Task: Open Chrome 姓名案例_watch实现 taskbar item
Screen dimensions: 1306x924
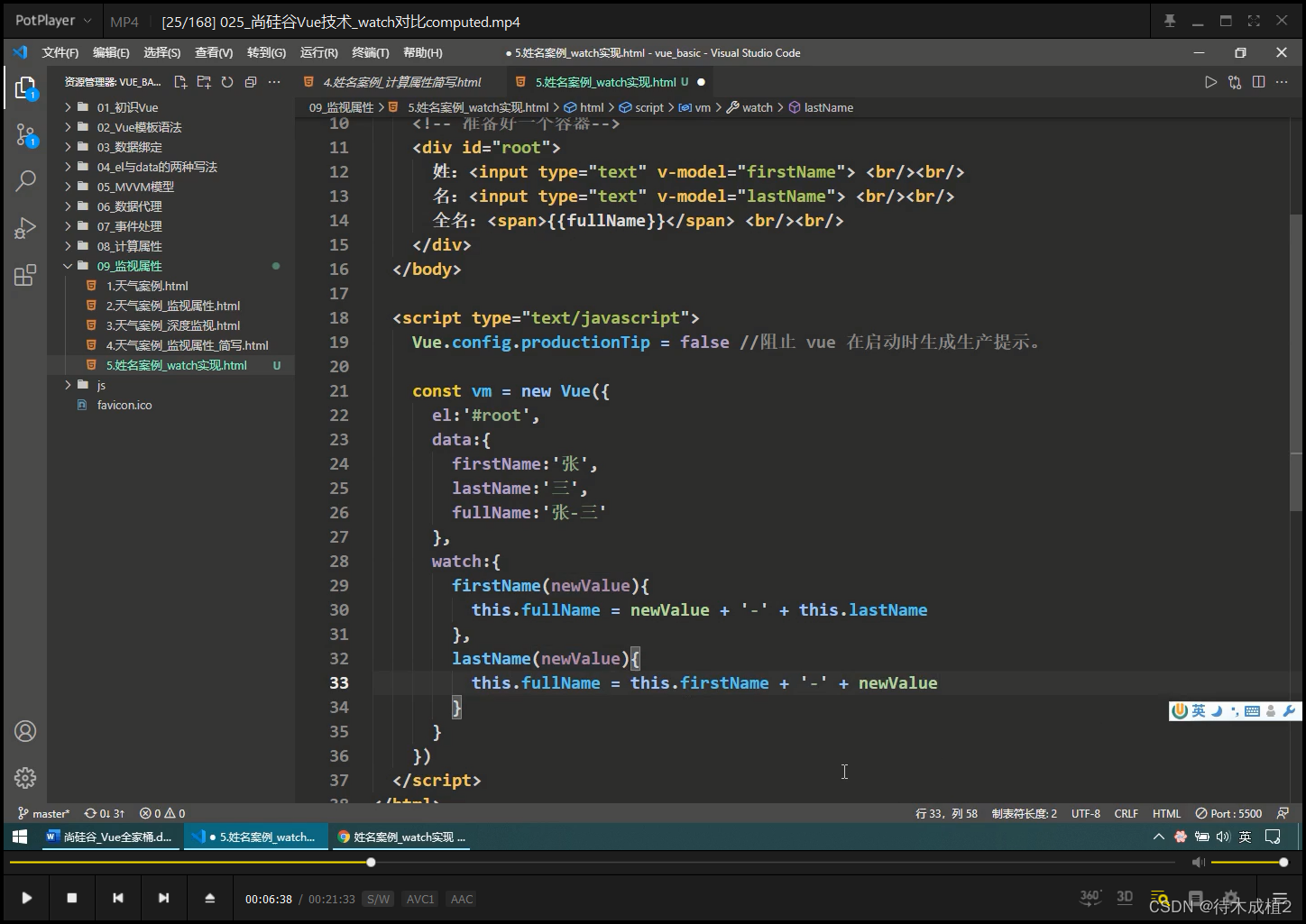Action: pos(401,837)
